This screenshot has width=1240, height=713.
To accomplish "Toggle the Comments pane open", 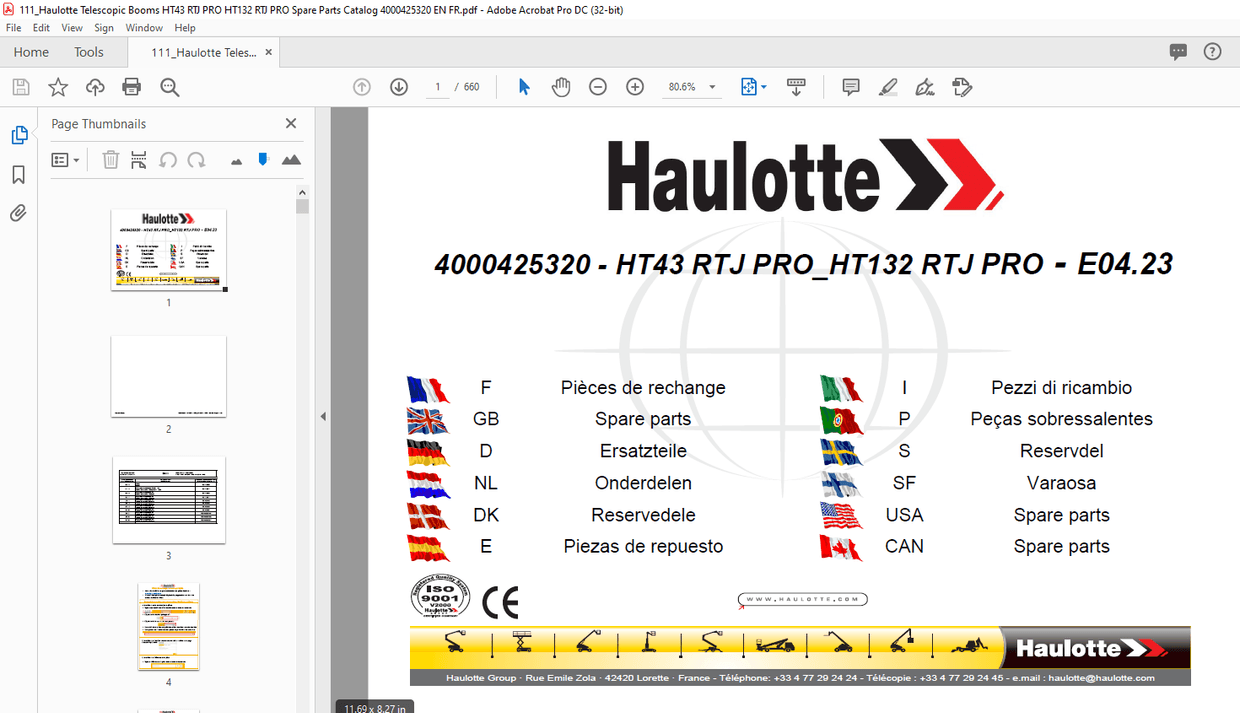I will 1178,51.
